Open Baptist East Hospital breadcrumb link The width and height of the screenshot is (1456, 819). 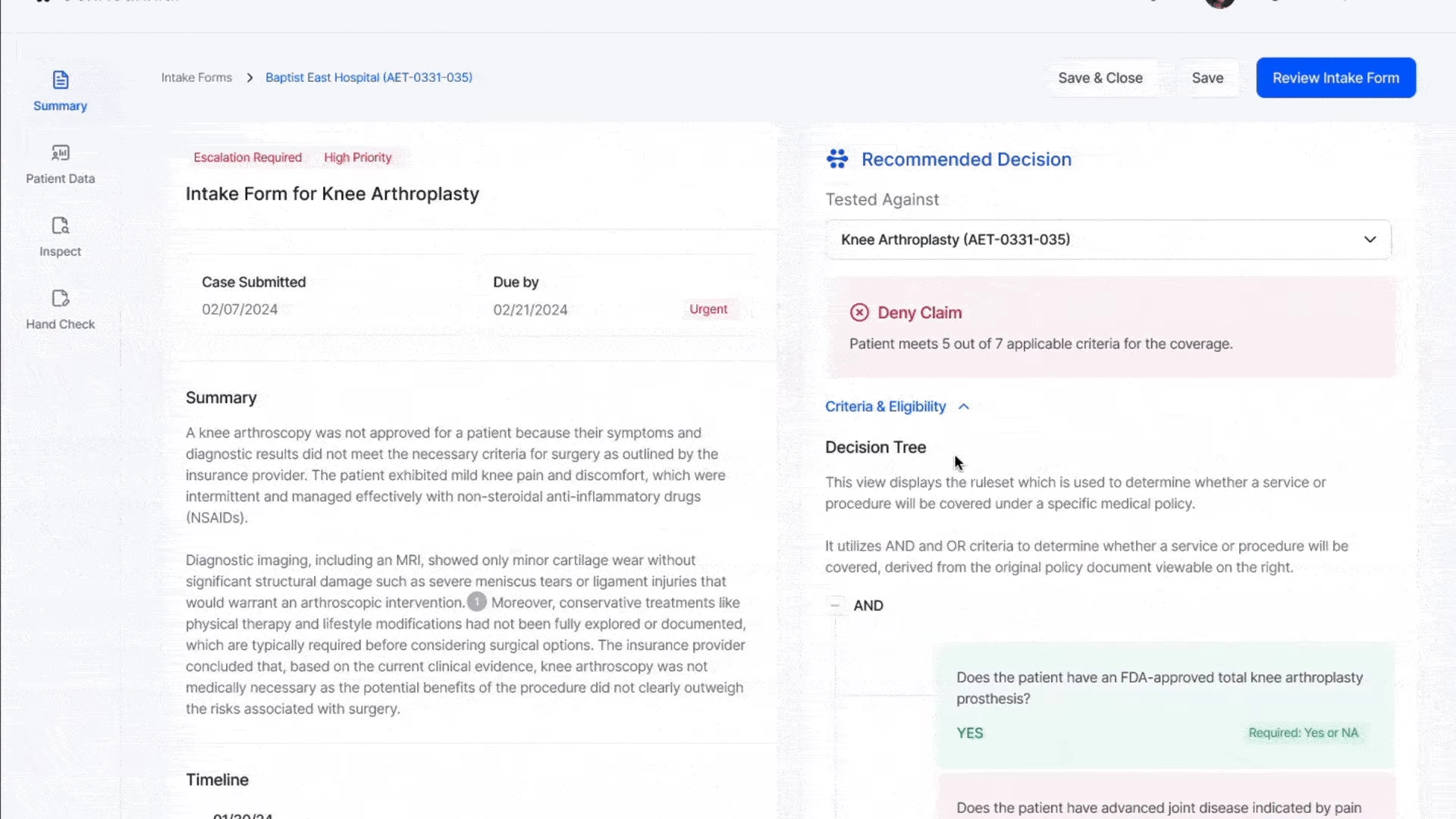tap(369, 77)
